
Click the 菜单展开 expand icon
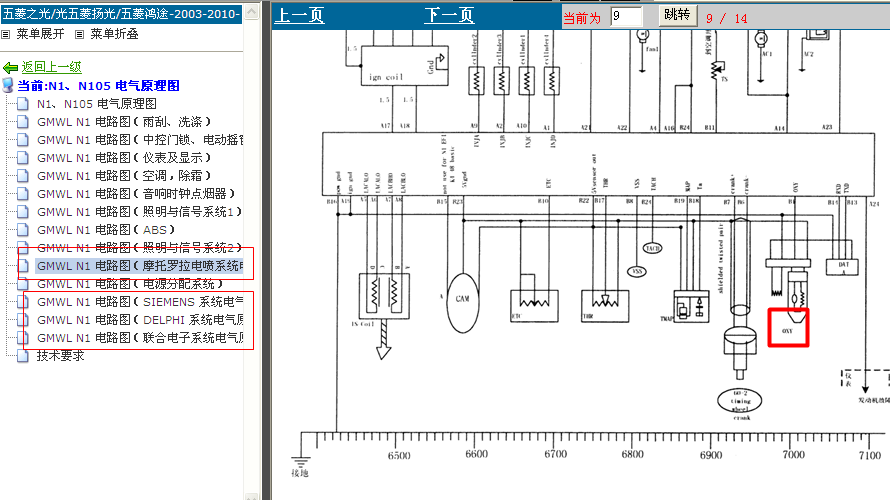click(x=6, y=35)
